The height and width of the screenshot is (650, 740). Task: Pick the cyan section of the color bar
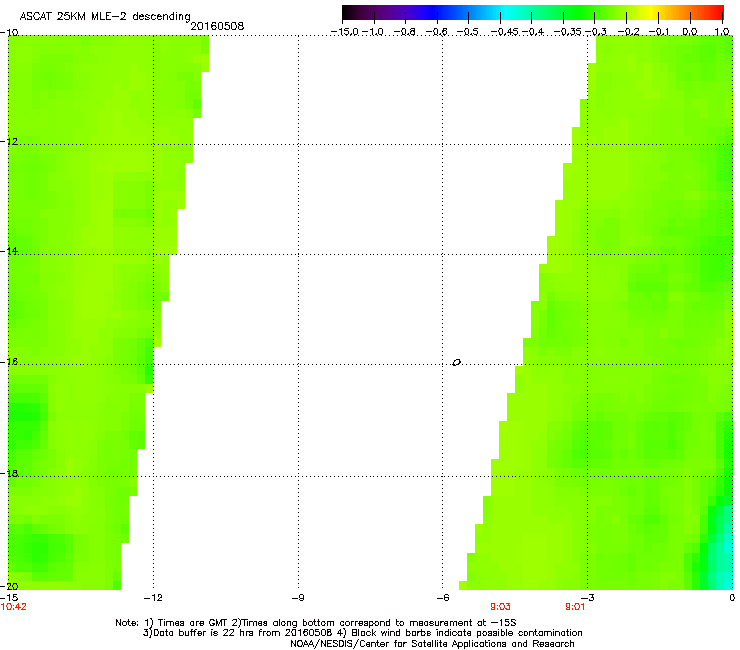coord(507,12)
